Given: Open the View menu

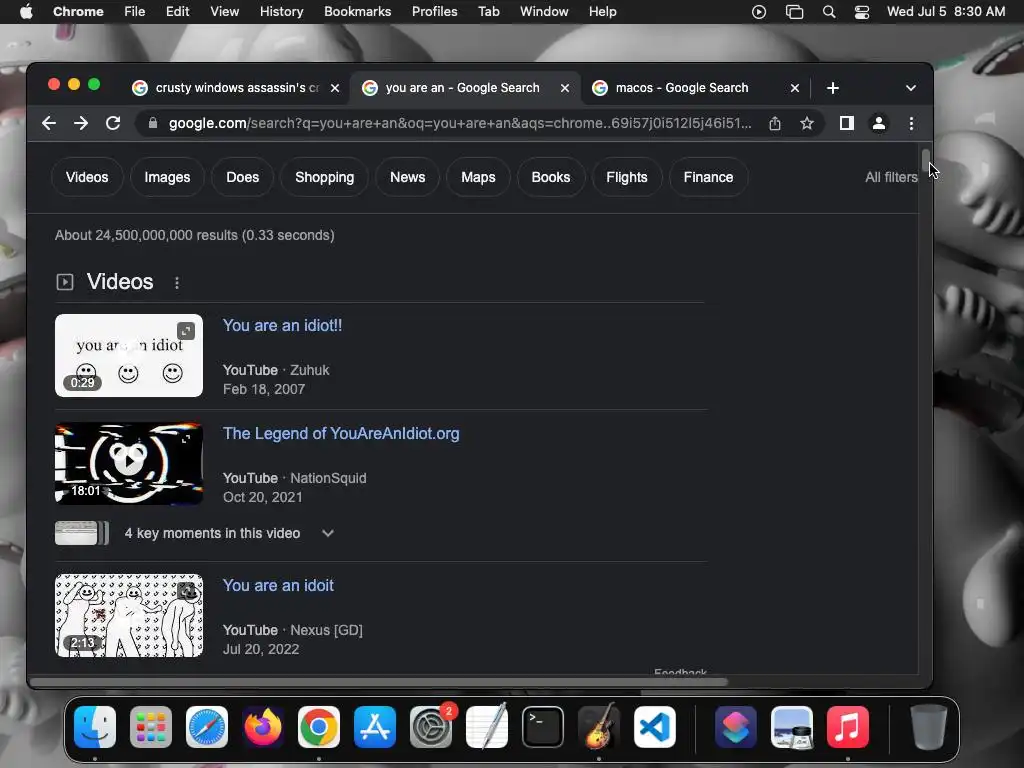Looking at the screenshot, I should click(x=224, y=12).
